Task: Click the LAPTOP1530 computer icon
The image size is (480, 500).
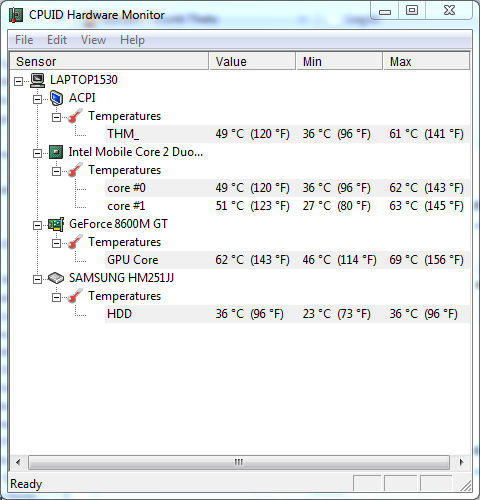Action: tap(37, 80)
